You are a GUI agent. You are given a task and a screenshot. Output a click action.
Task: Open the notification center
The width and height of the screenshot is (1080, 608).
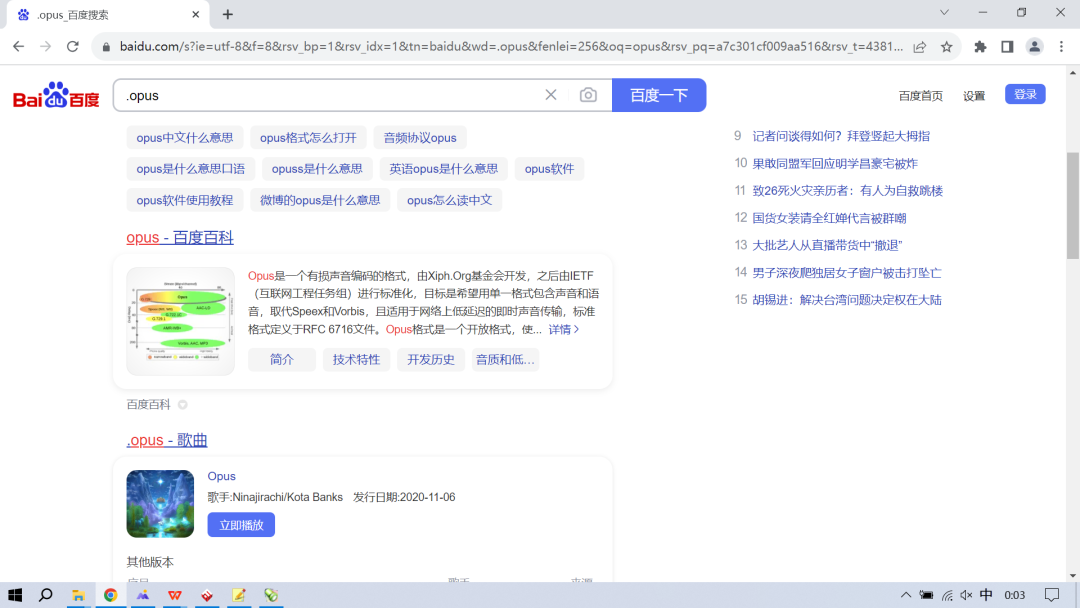1052,595
